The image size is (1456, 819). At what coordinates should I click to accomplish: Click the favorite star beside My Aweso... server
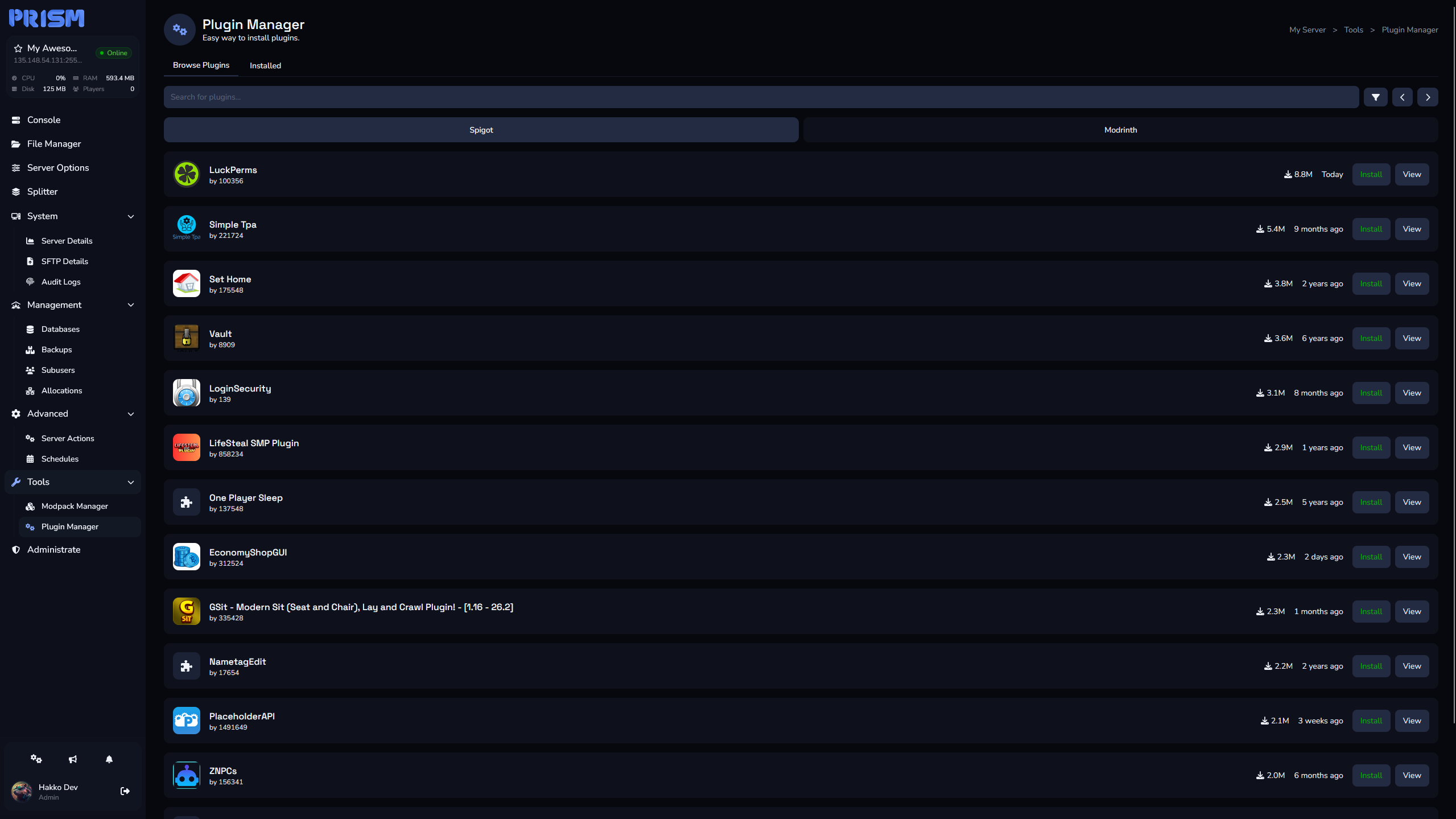tap(18, 48)
